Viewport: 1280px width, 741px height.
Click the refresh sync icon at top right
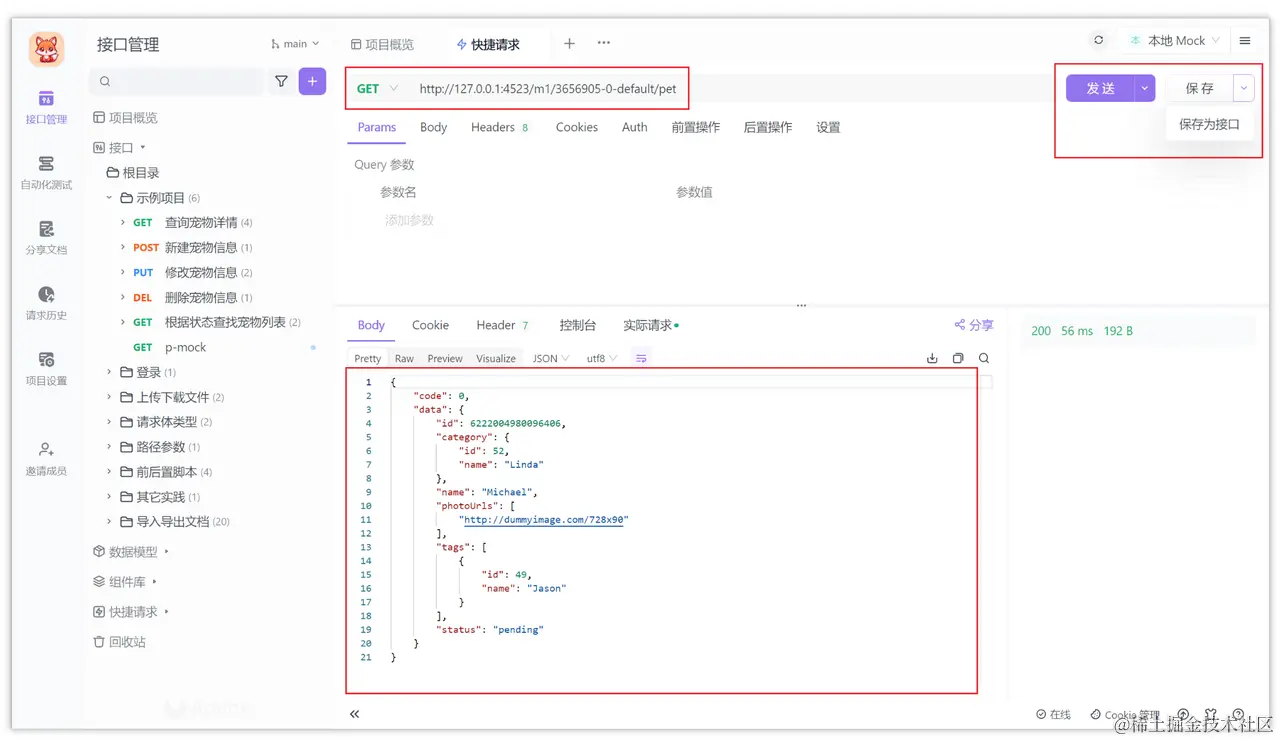(x=1099, y=41)
